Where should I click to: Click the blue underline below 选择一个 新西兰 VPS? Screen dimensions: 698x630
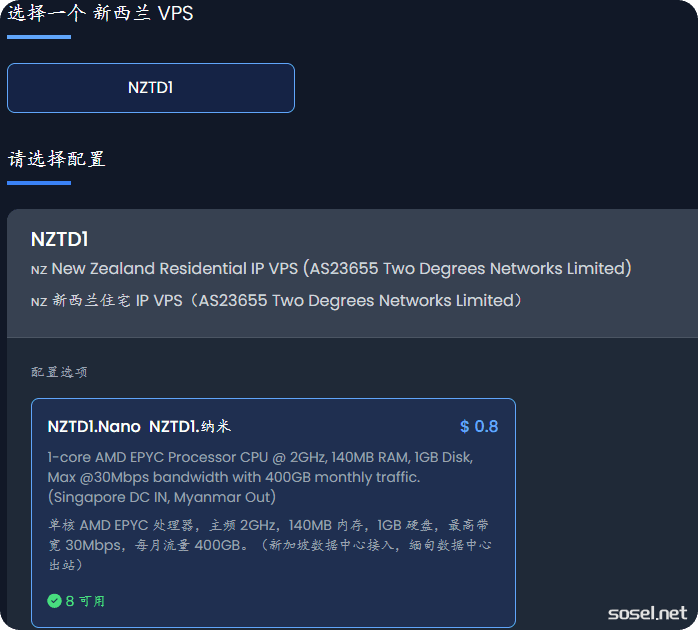point(39,37)
